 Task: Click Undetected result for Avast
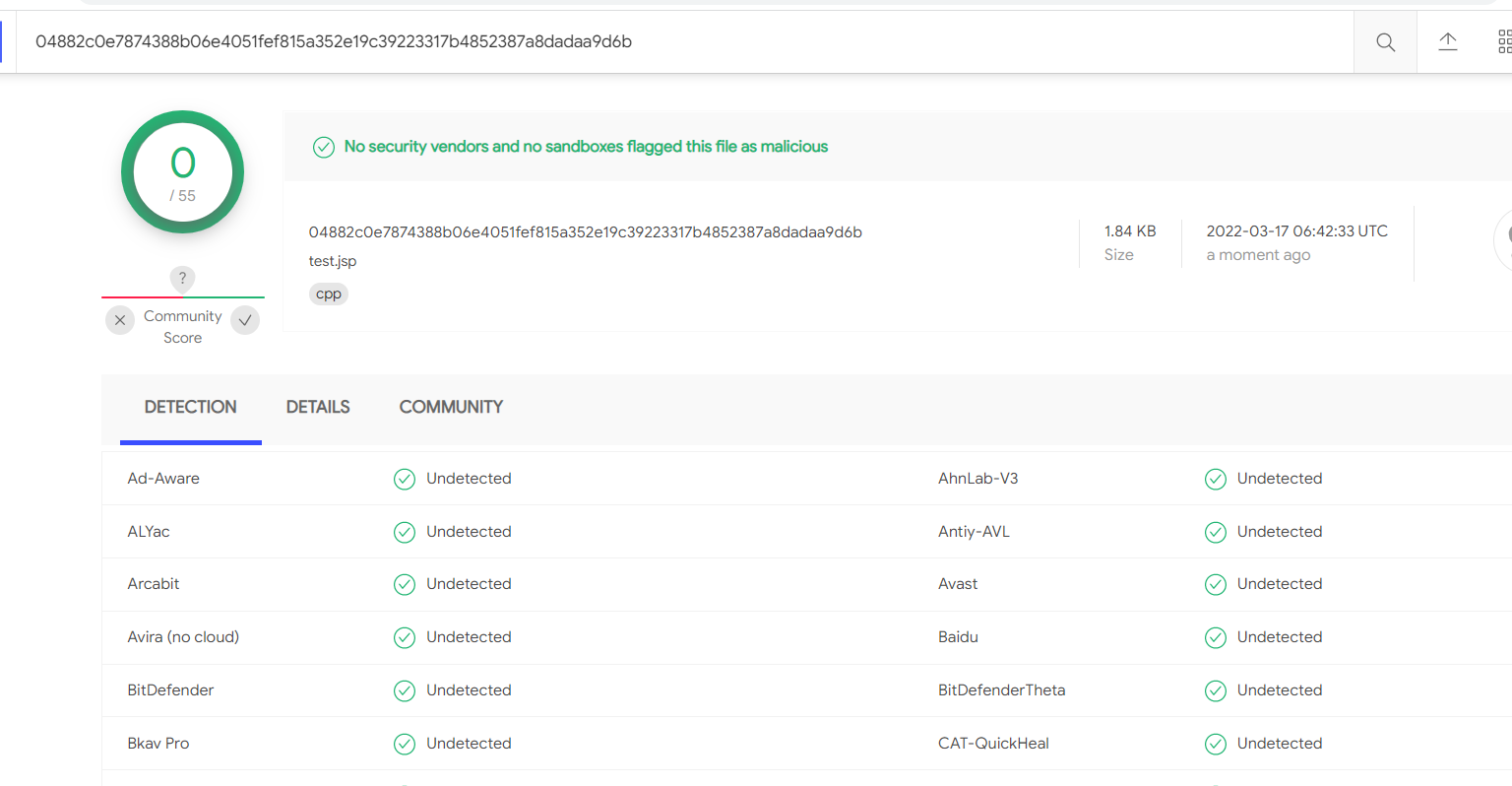click(1280, 584)
